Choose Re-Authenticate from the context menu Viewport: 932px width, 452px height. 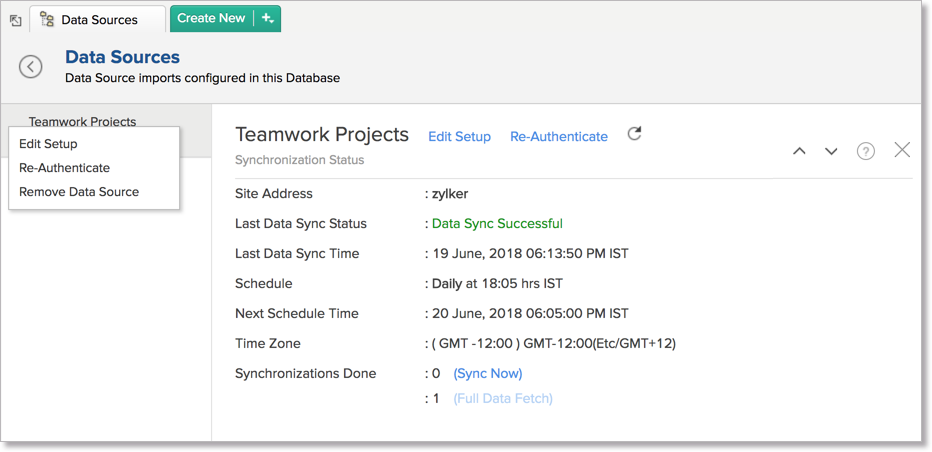[x=64, y=168]
